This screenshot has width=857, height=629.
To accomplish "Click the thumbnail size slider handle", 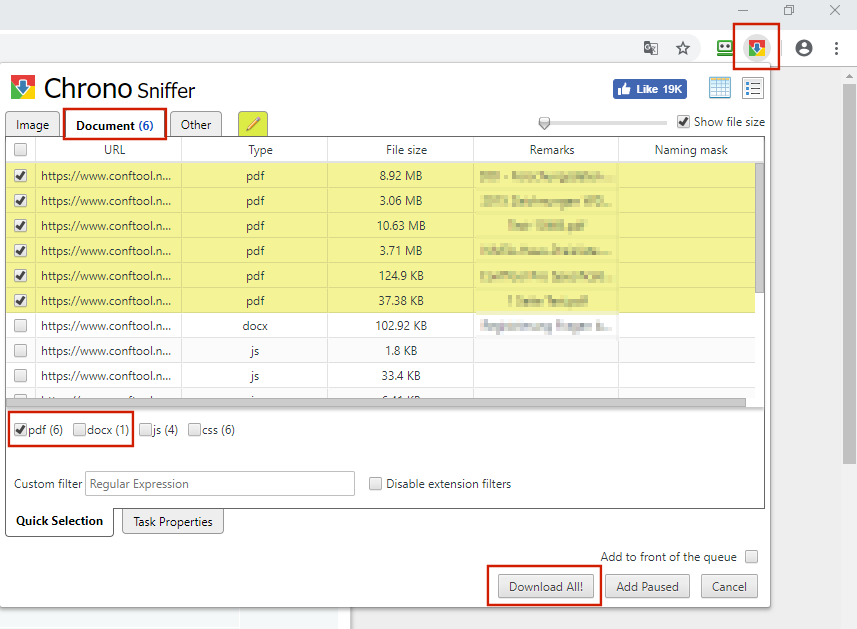I will pos(544,123).
